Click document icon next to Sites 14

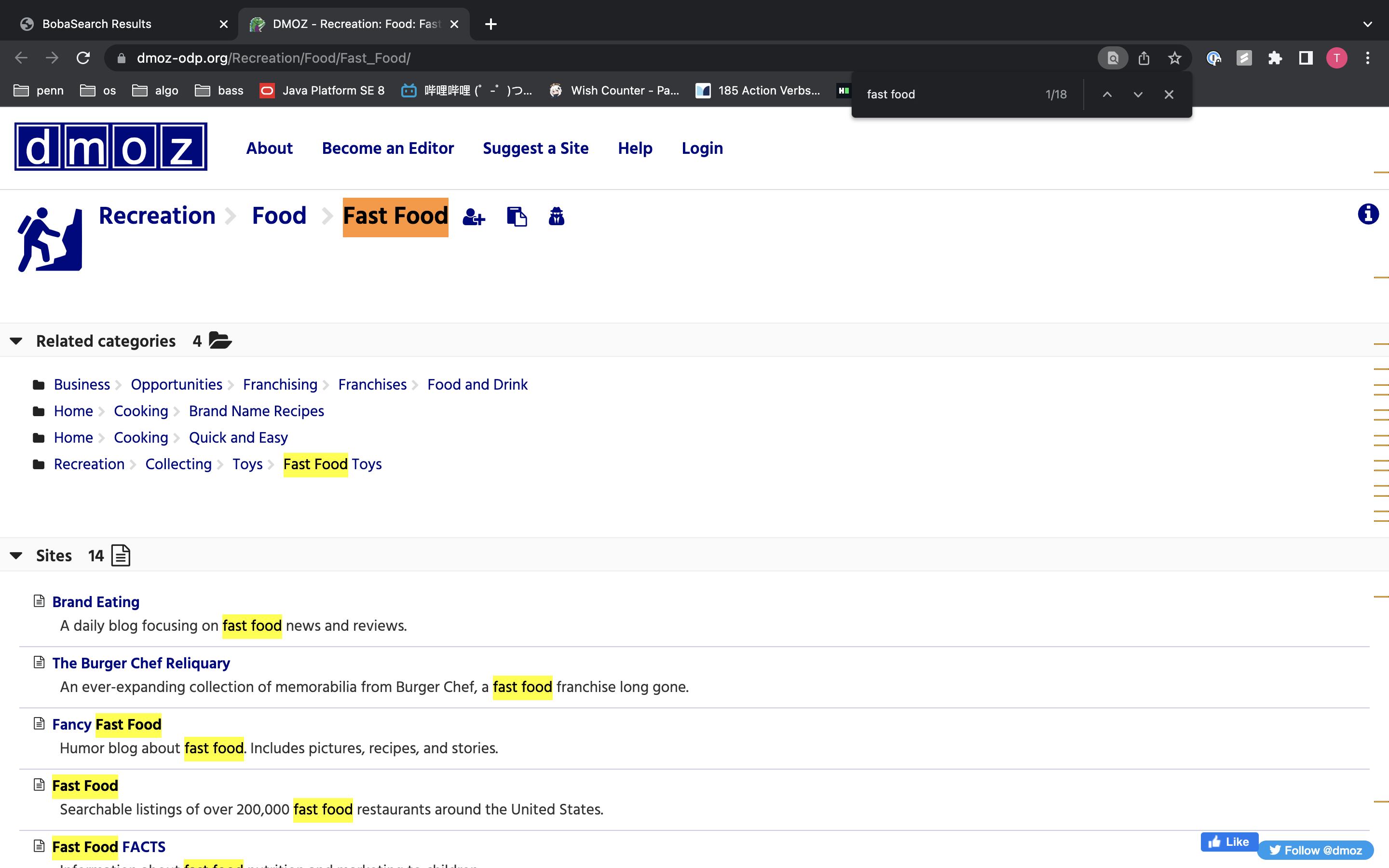pyautogui.click(x=121, y=555)
